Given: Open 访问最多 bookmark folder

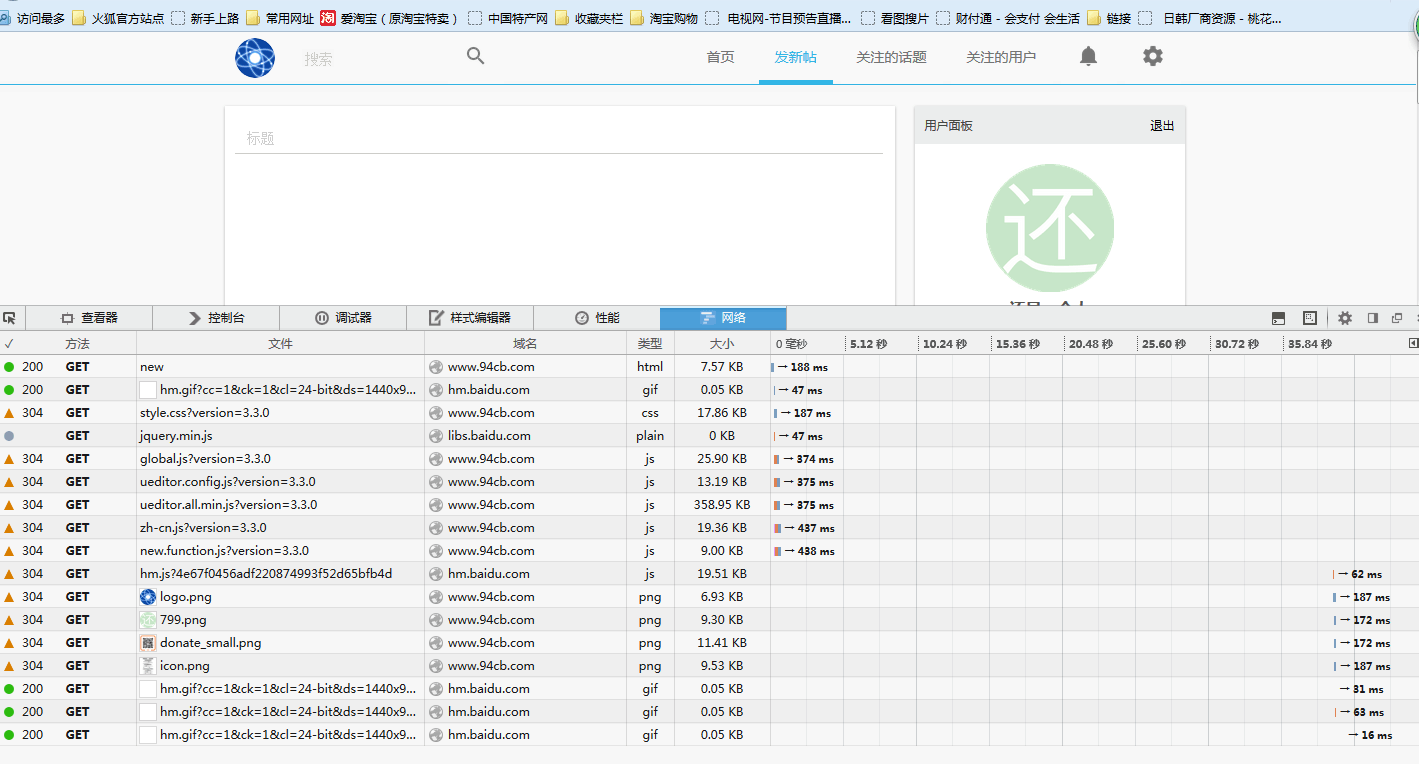Looking at the screenshot, I should [x=33, y=18].
